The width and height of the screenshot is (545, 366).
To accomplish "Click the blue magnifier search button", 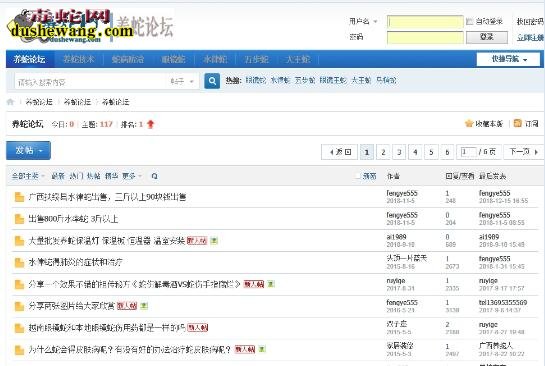I will pos(212,81).
